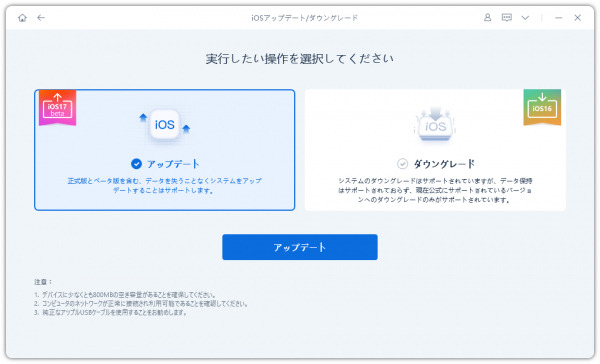This screenshot has height=364, width=600.
Task: Click the gray iOS downgrade illustration
Action: 435,124
